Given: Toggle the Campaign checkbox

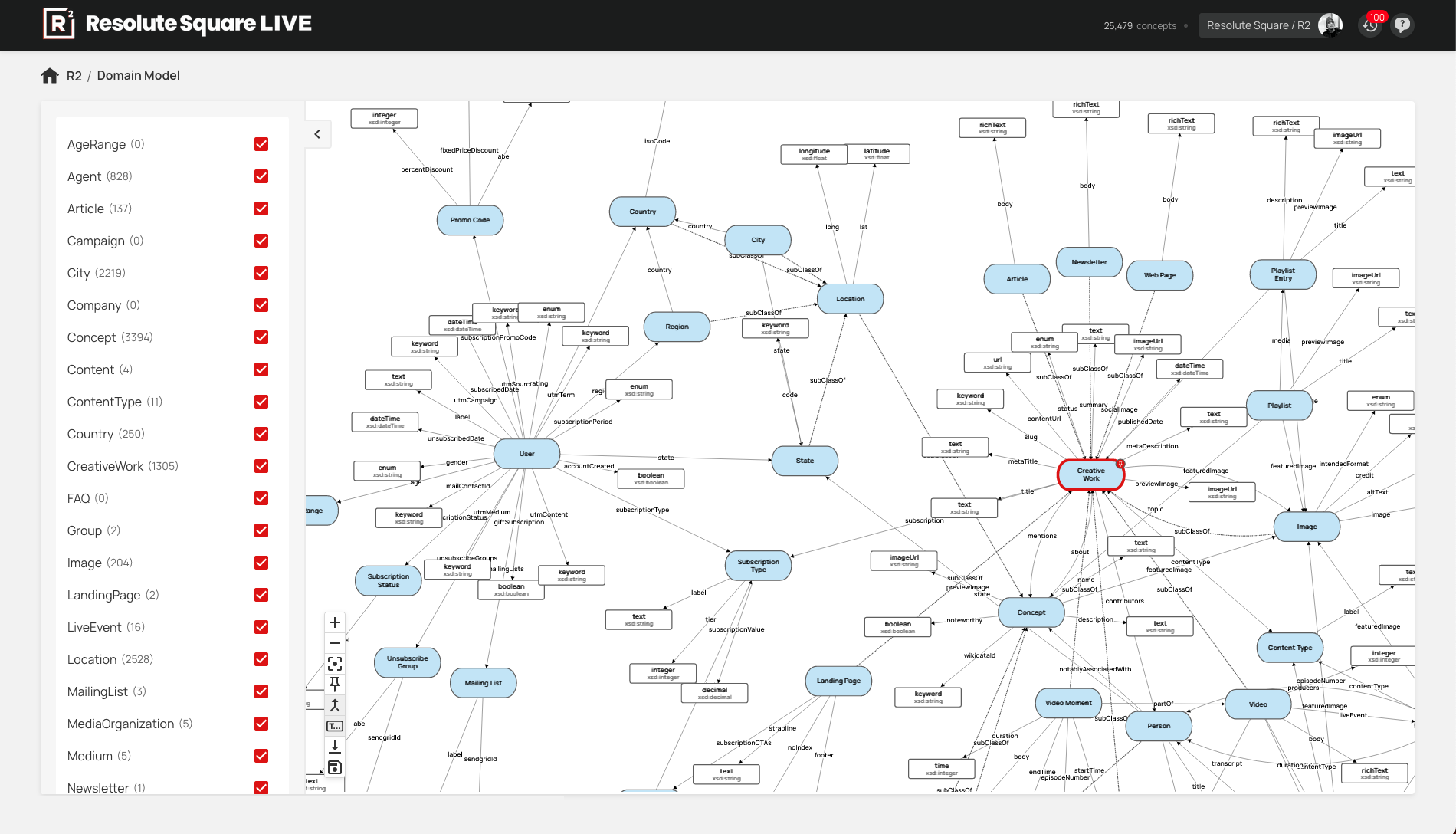Looking at the screenshot, I should (261, 241).
